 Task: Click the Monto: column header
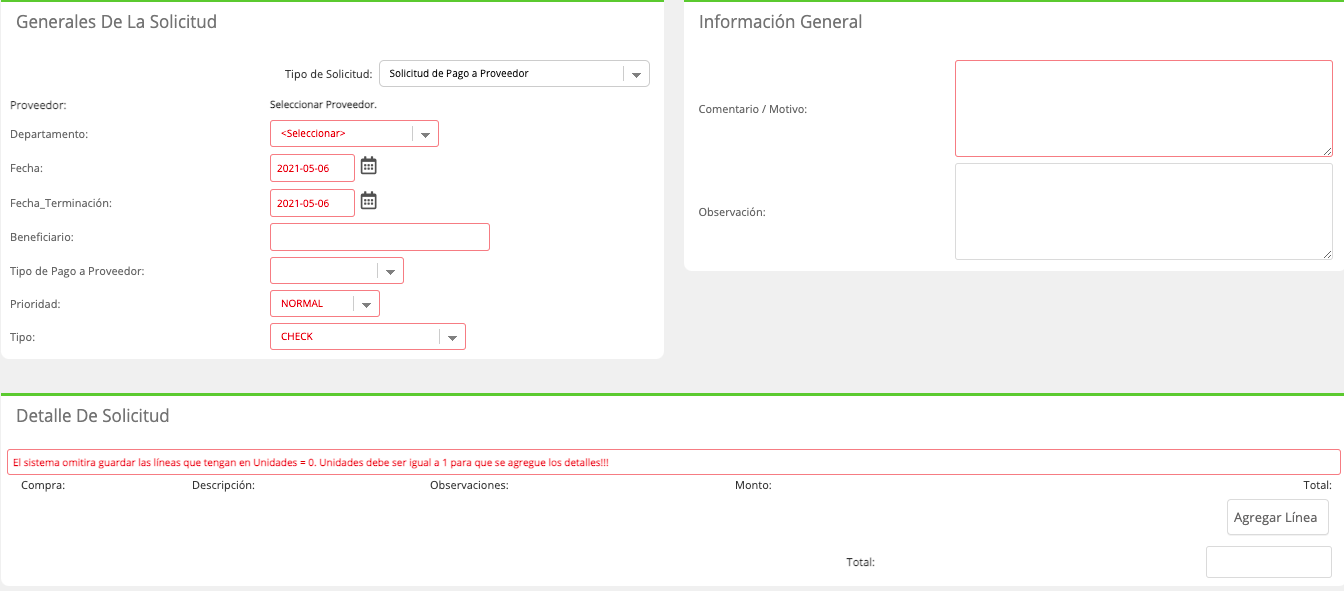pyautogui.click(x=753, y=486)
